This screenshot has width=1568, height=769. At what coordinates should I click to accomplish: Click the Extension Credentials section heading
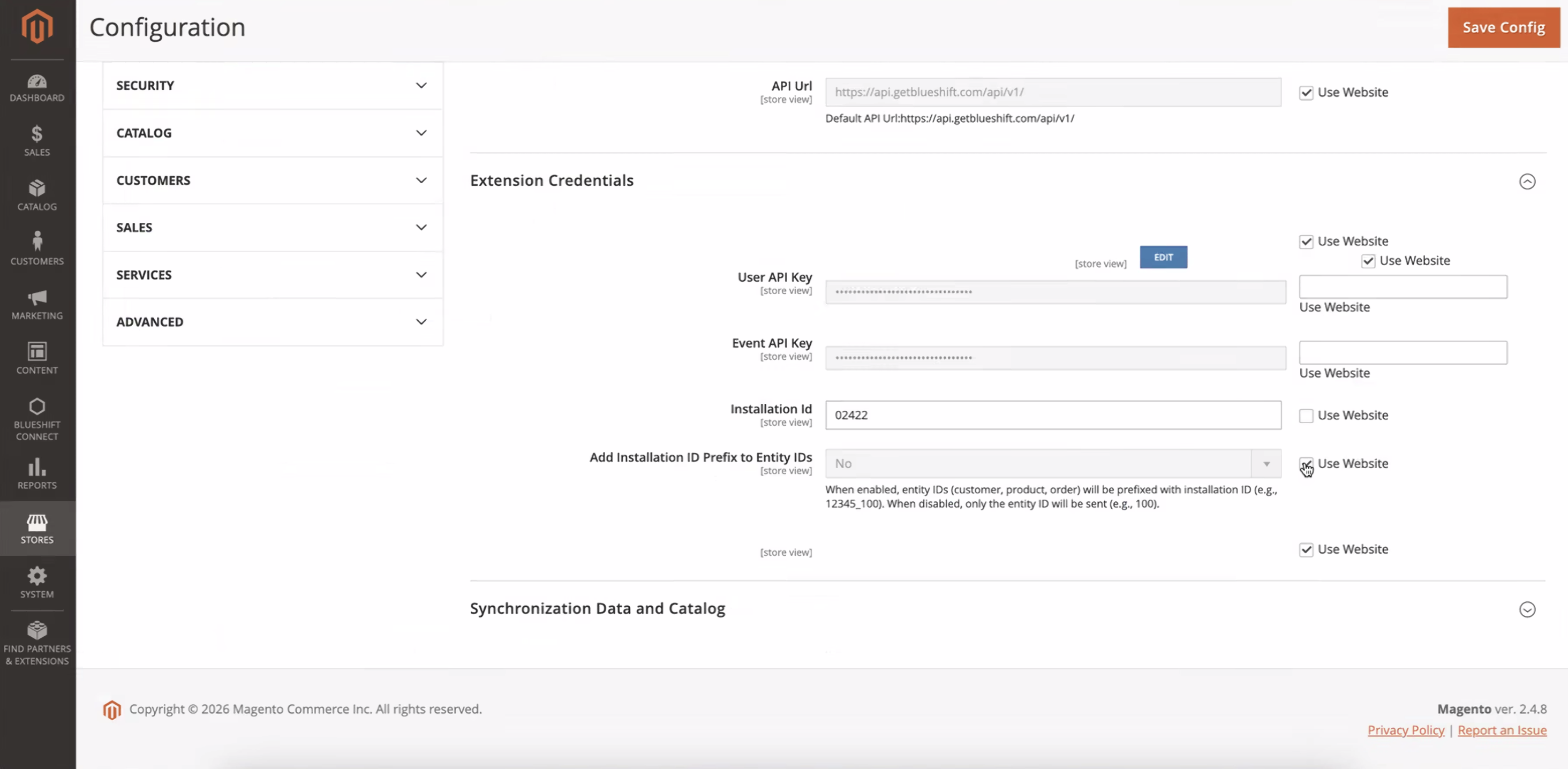pyautogui.click(x=552, y=180)
